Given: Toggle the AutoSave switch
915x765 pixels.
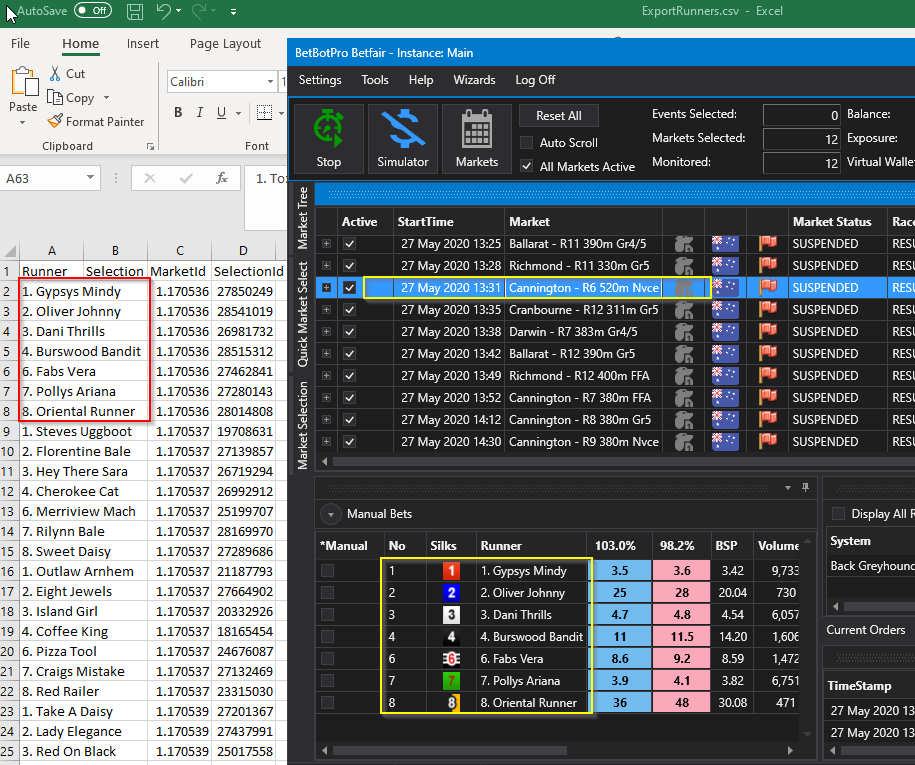Looking at the screenshot, I should [x=93, y=11].
